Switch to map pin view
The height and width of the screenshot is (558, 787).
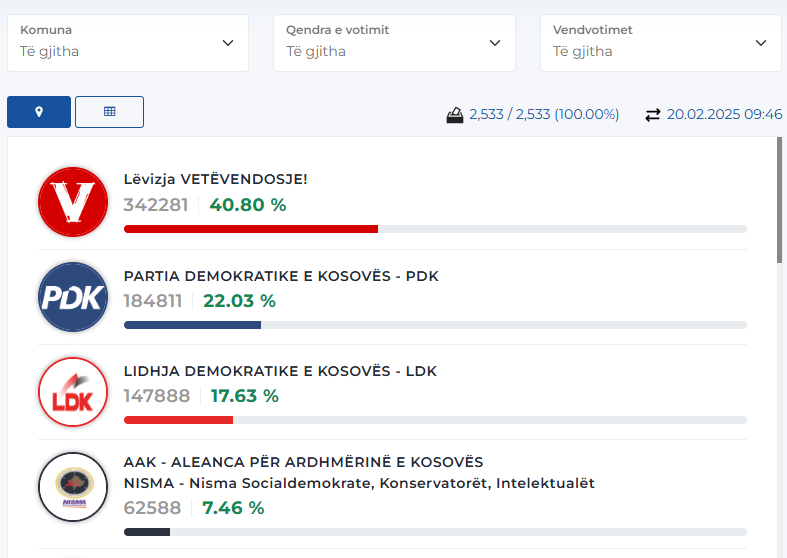point(39,112)
